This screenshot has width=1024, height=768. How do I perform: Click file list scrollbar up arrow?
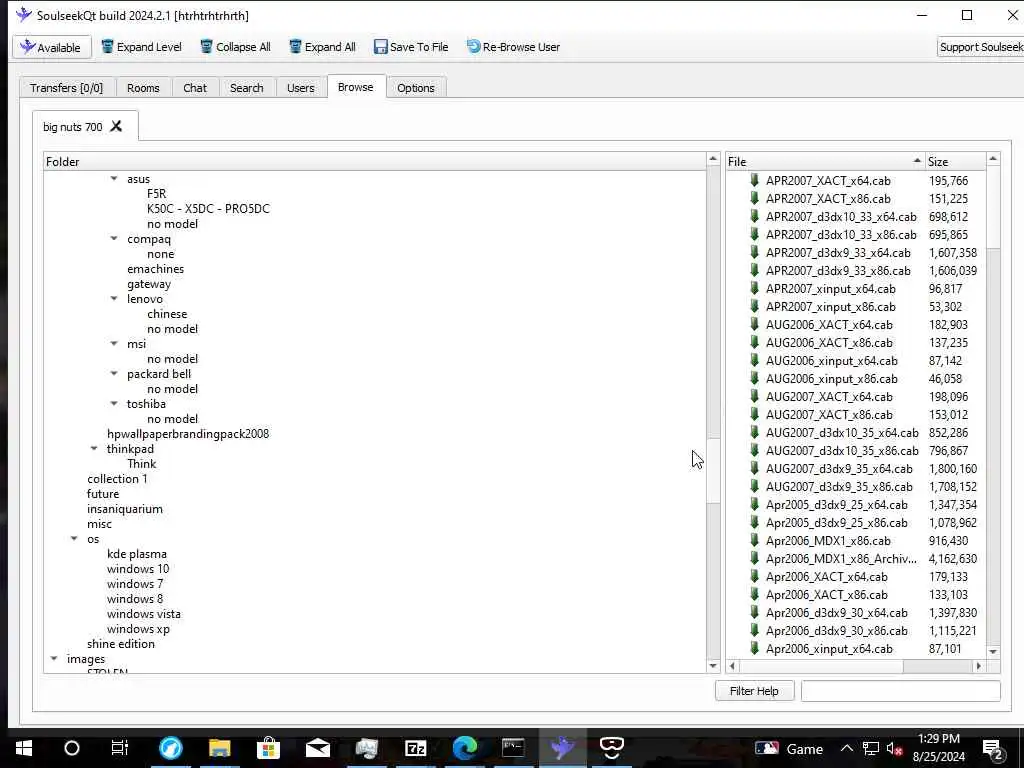point(993,159)
